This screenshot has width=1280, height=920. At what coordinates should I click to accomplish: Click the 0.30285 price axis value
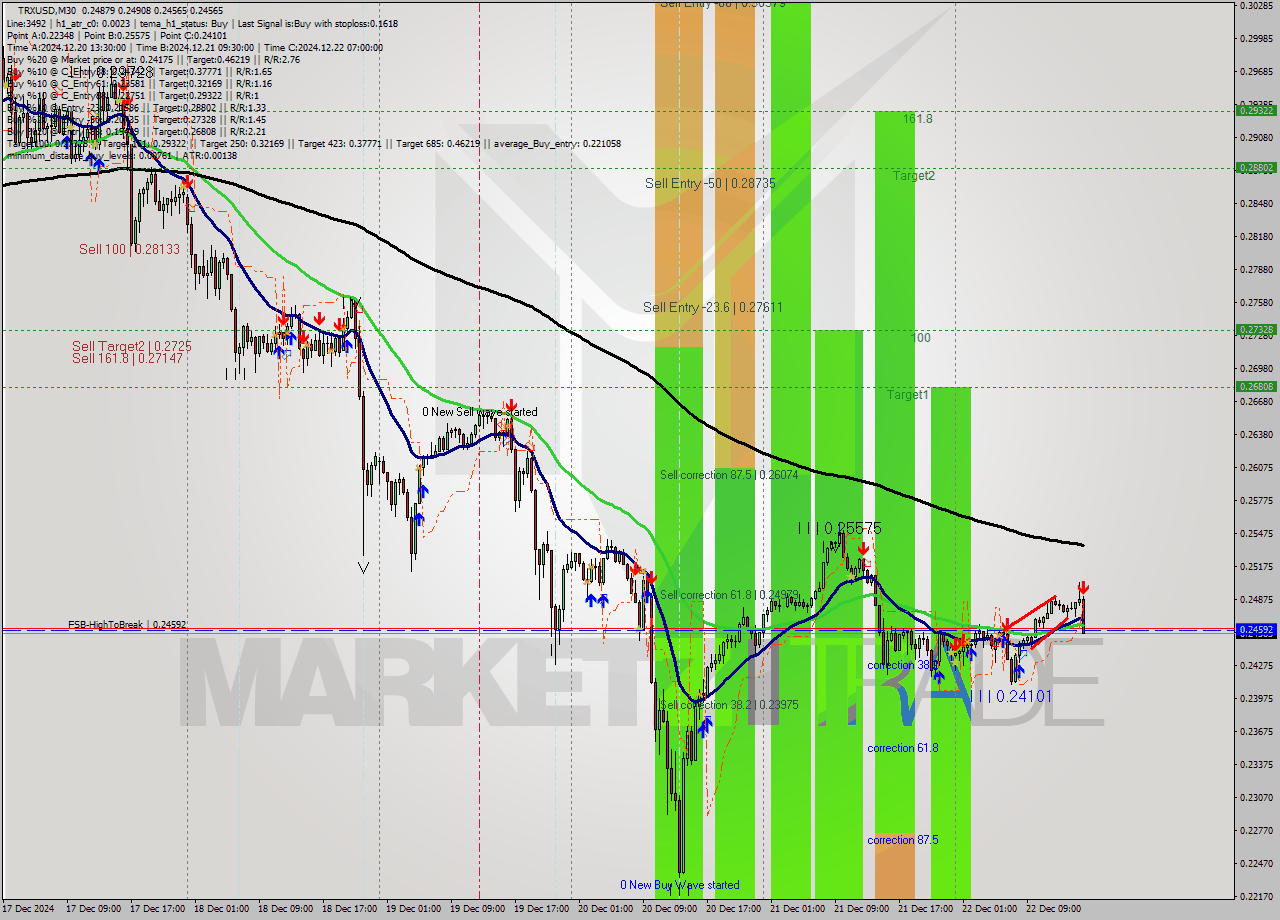coord(1256,6)
